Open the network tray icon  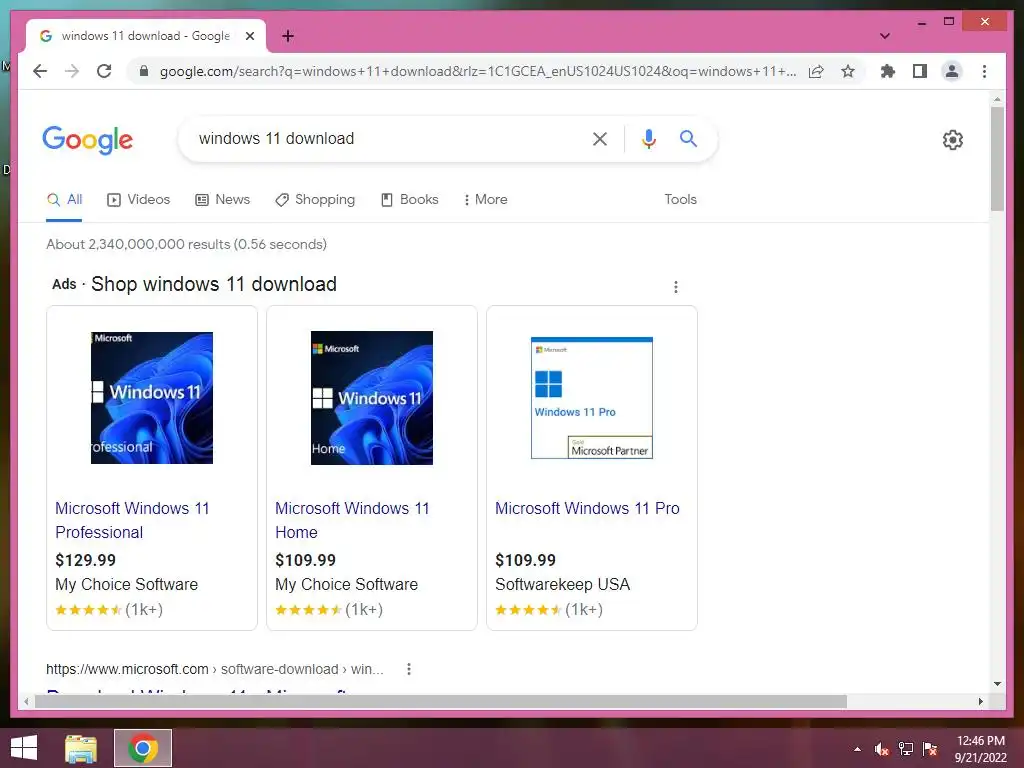[x=906, y=749]
